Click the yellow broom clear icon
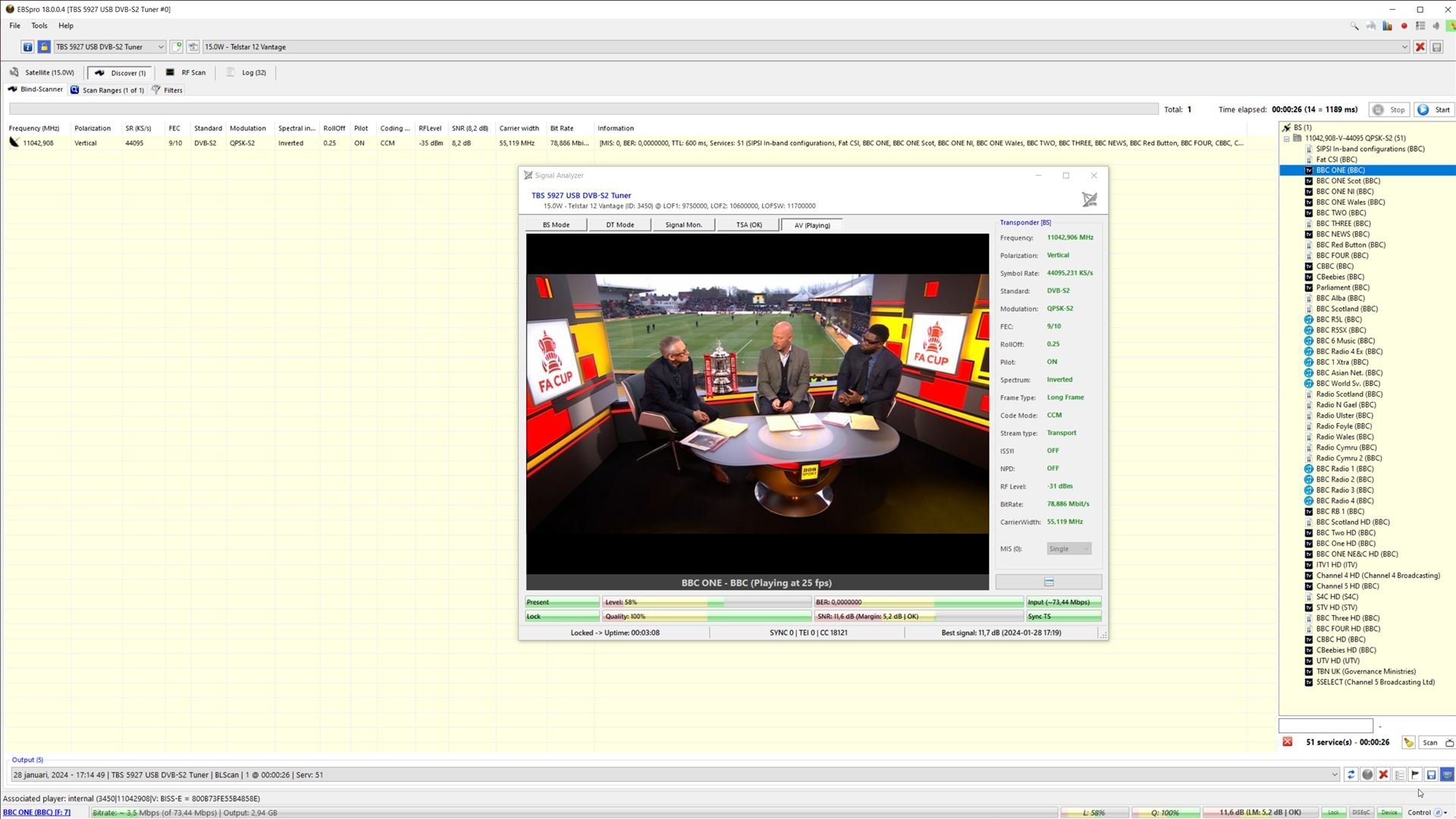 (x=1408, y=742)
